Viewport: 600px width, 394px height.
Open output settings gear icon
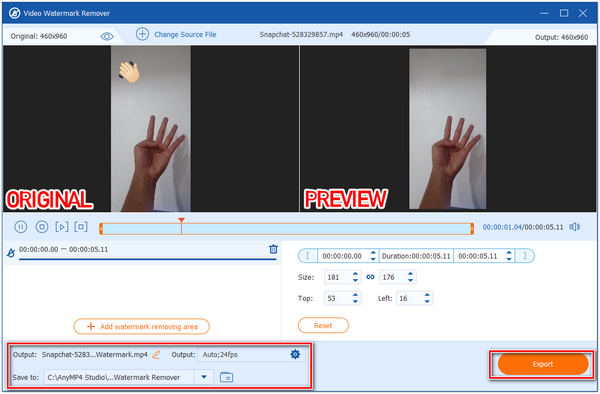(x=295, y=355)
